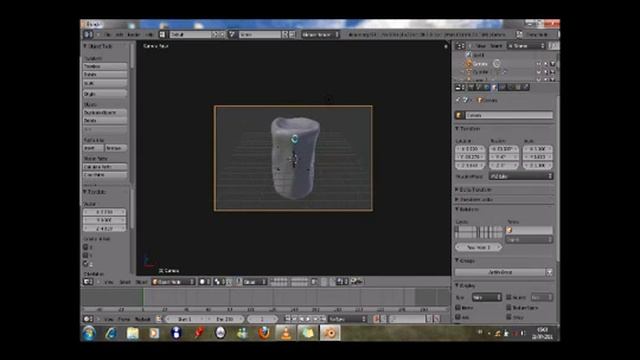Open the Select menu in 3D header

[125, 282]
